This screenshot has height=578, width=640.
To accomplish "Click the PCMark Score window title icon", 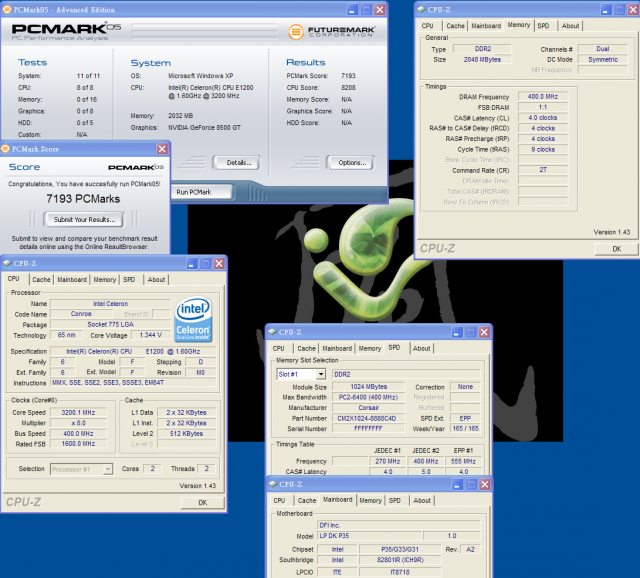I will (x=5, y=149).
